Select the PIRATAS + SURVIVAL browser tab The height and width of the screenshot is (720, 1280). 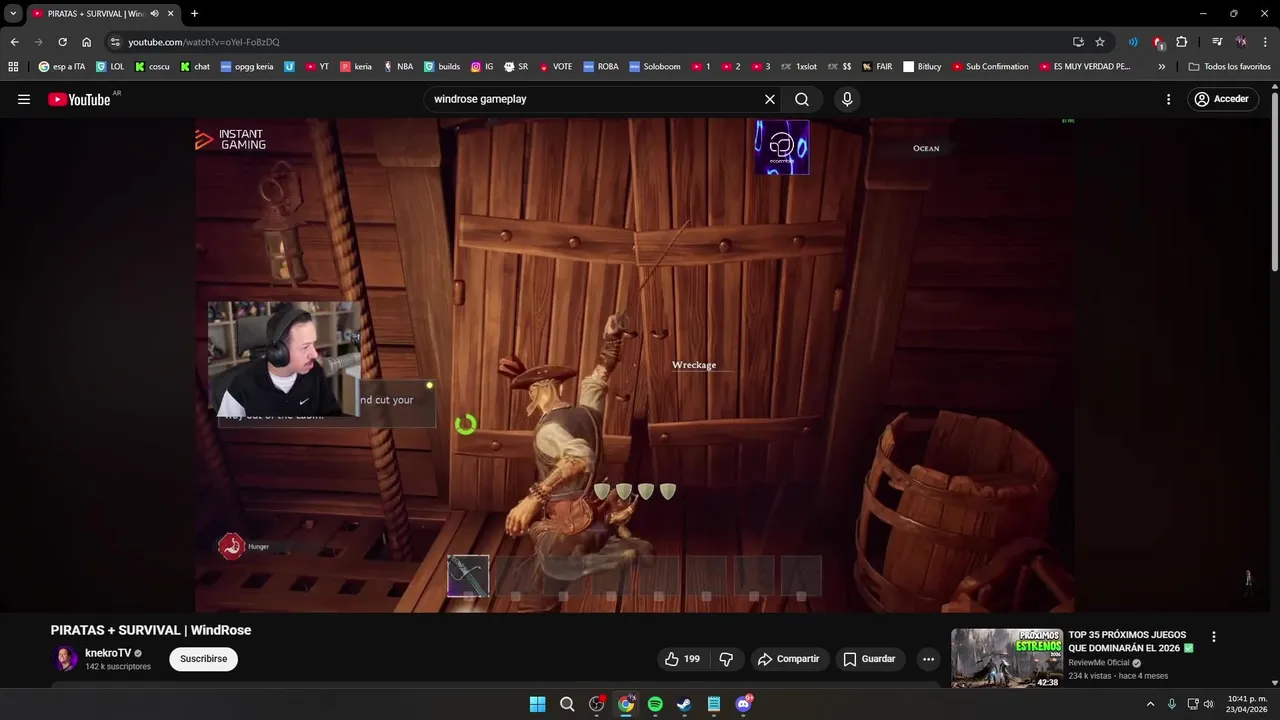tap(103, 14)
